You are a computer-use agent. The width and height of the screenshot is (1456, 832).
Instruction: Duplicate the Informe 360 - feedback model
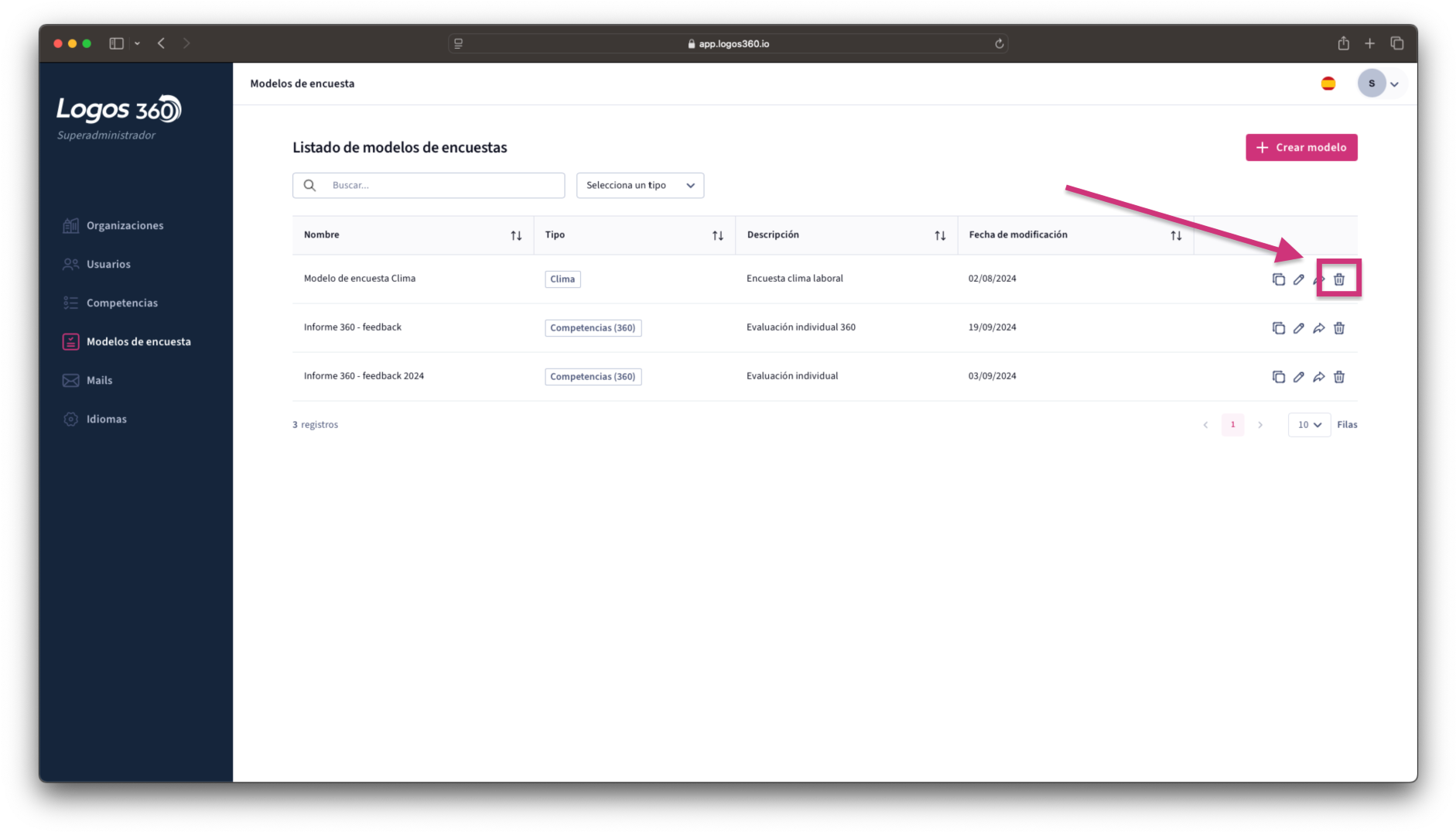click(x=1278, y=328)
